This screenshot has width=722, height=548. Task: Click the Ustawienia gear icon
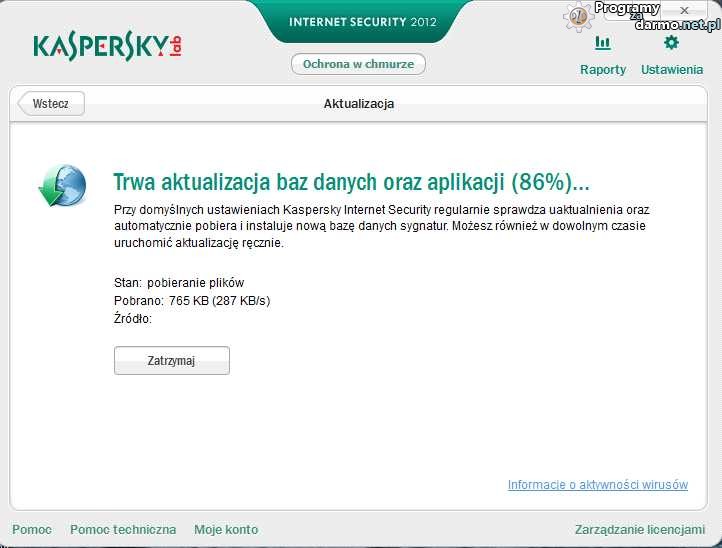671,43
